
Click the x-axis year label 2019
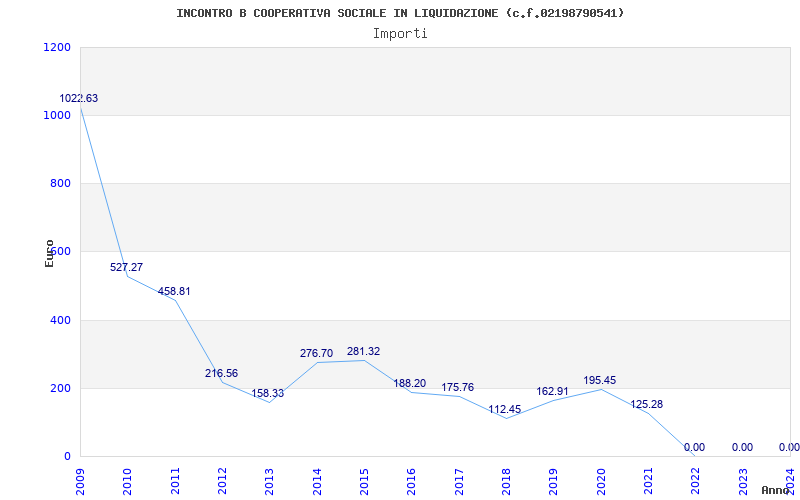554,481
